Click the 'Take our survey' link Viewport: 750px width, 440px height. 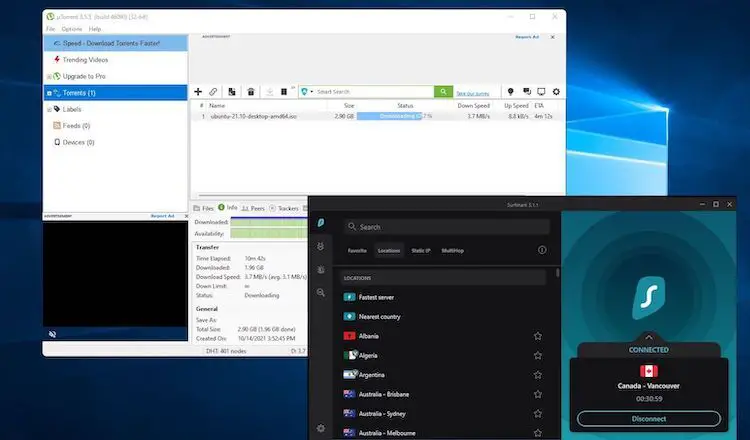(x=473, y=94)
